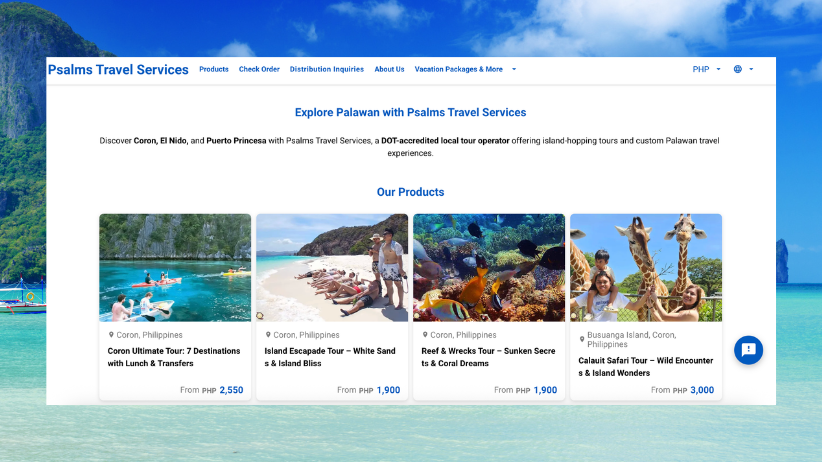Select the giraffe safari thumbnail
The image size is (822, 462).
pyautogui.click(x=646, y=267)
